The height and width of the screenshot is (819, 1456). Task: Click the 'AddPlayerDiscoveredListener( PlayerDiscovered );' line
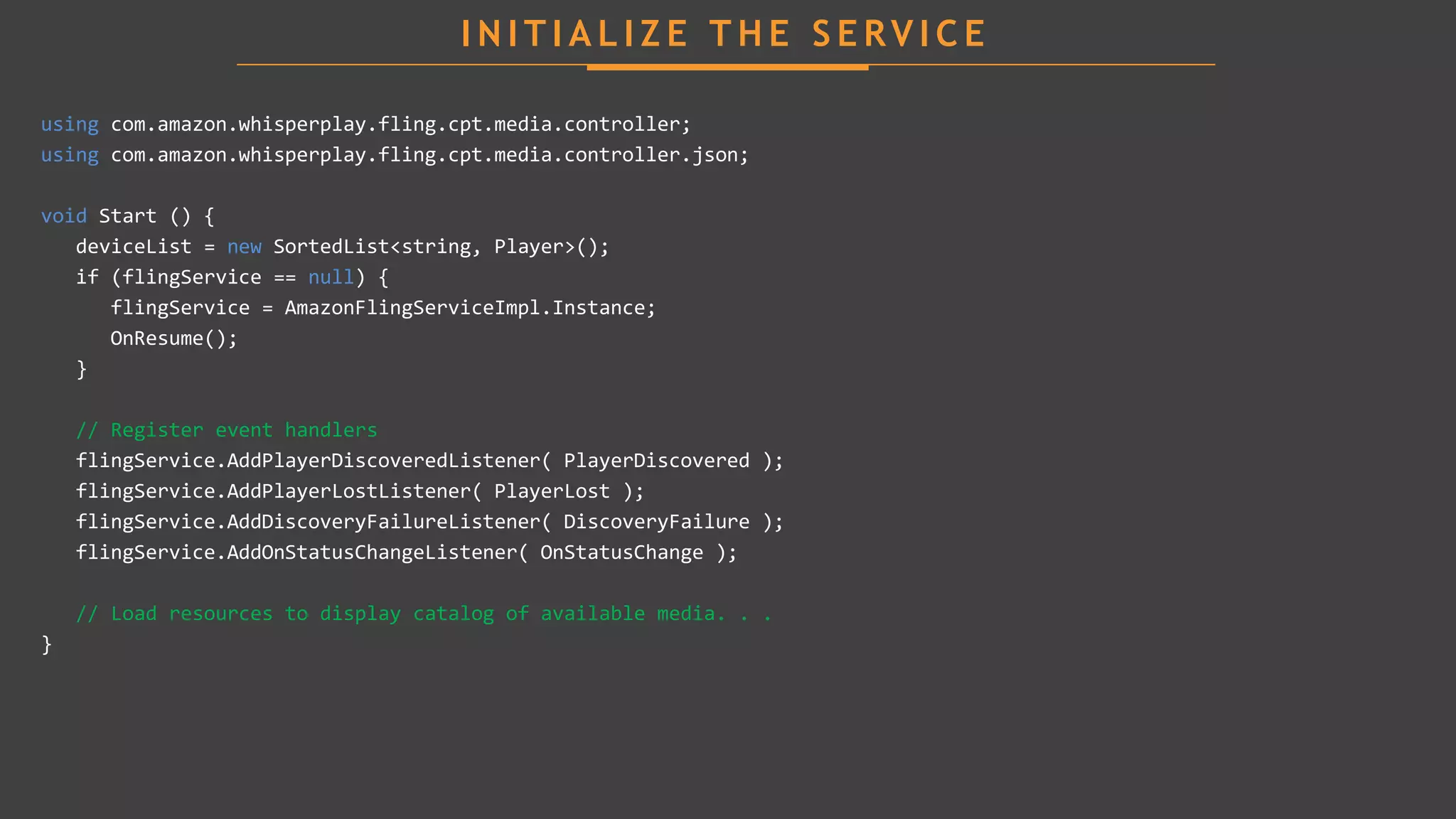(x=429, y=461)
